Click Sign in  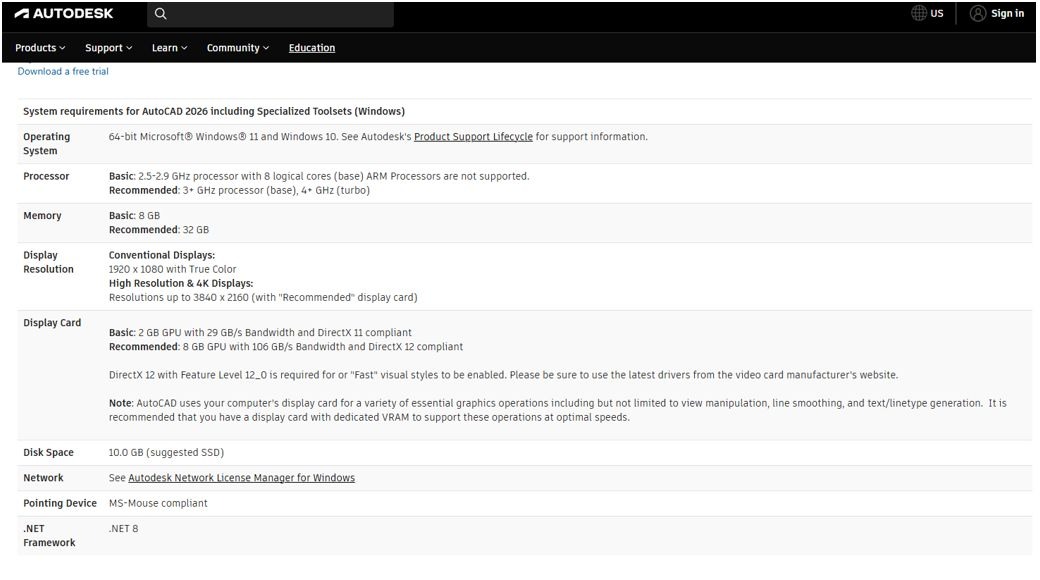click(x=1007, y=13)
